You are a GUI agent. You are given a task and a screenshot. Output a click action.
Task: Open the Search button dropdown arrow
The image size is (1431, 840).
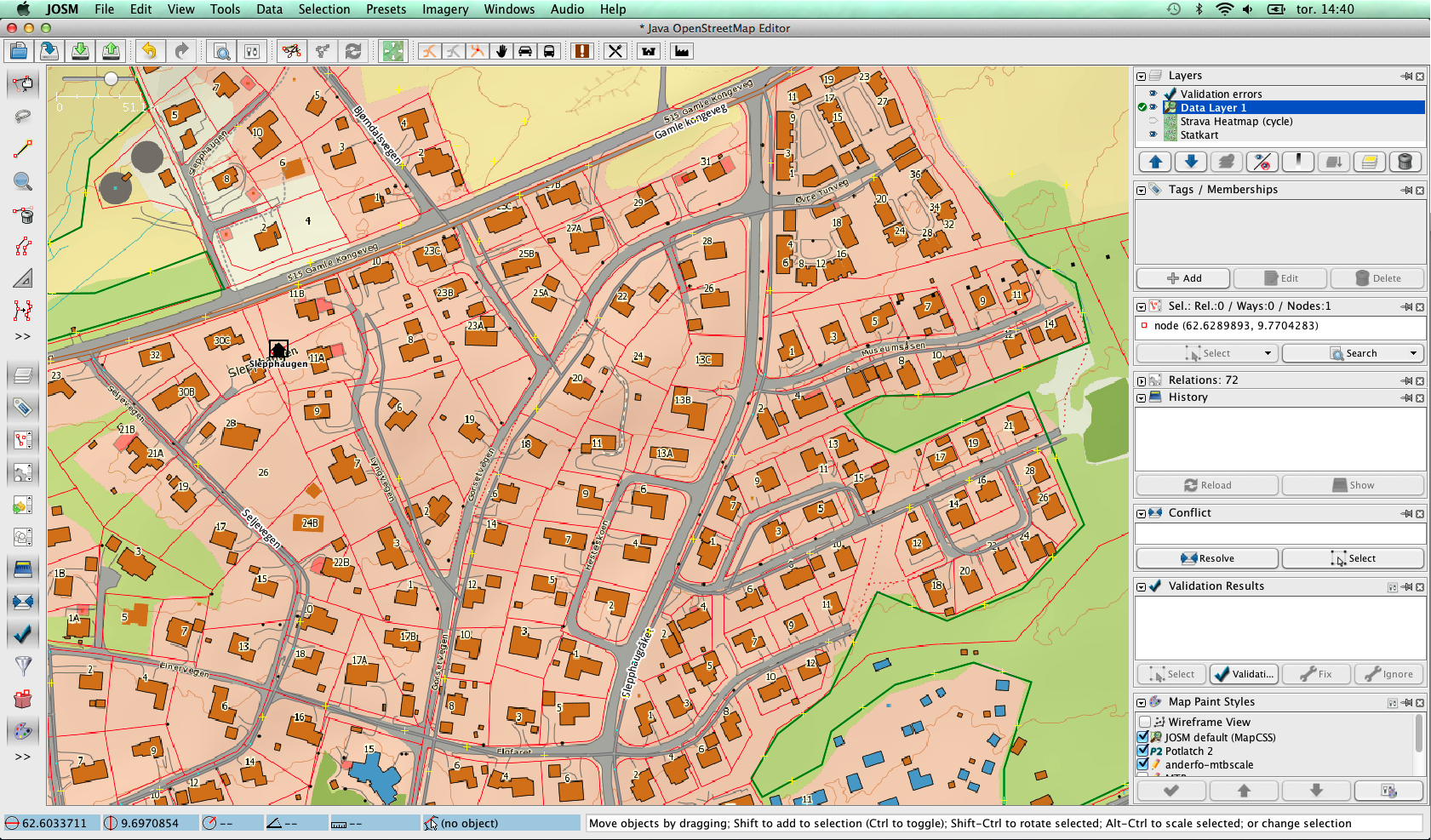click(x=1413, y=353)
